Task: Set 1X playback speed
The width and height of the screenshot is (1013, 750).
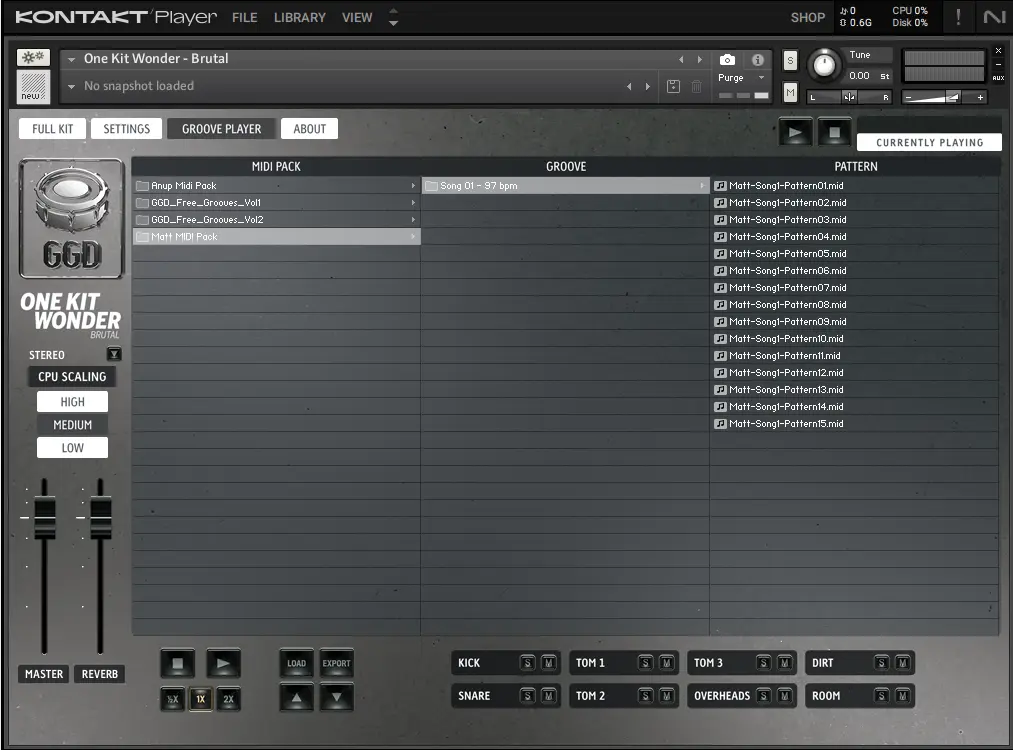Action: point(200,699)
